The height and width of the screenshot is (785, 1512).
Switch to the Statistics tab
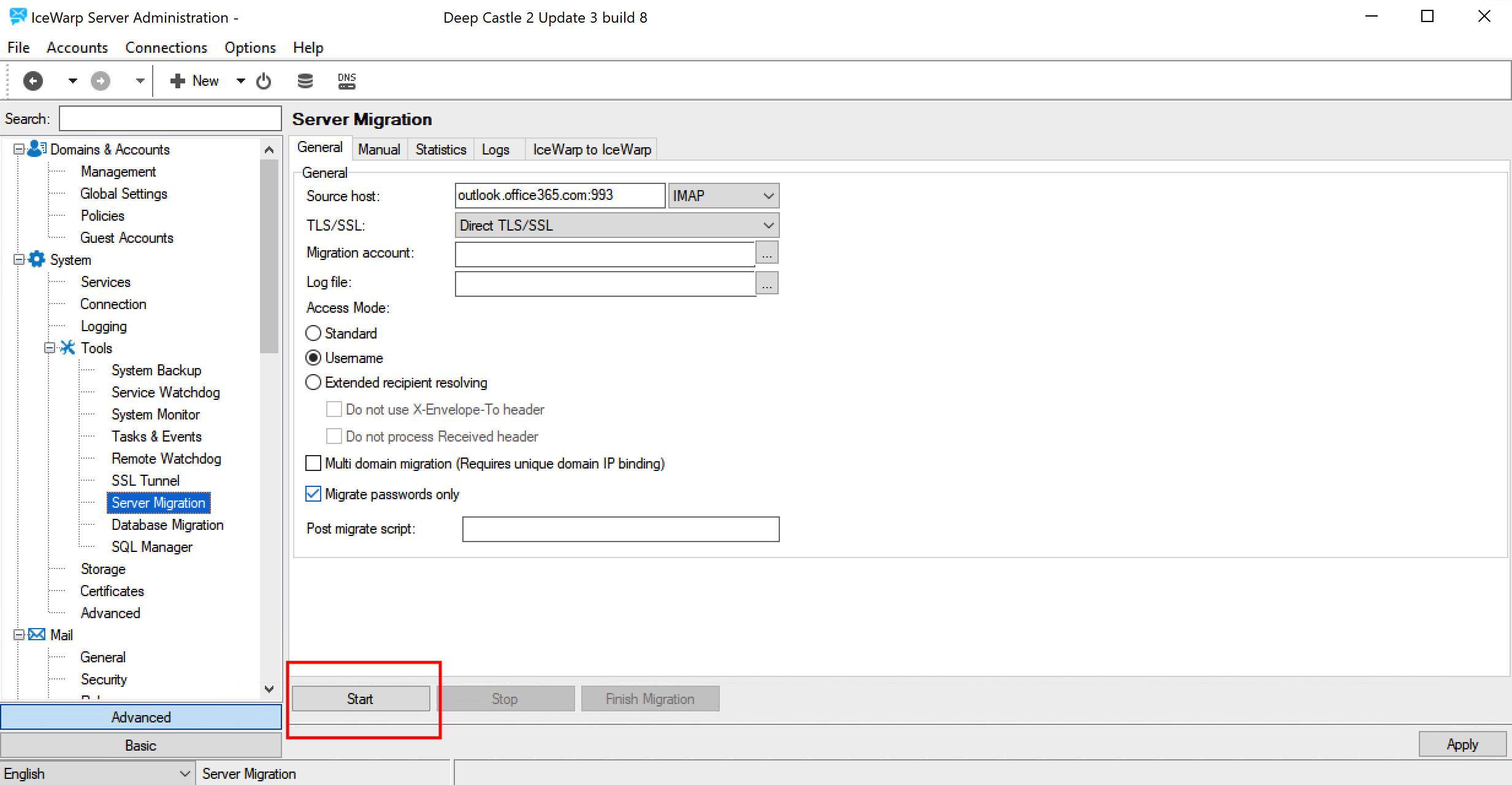tap(441, 149)
